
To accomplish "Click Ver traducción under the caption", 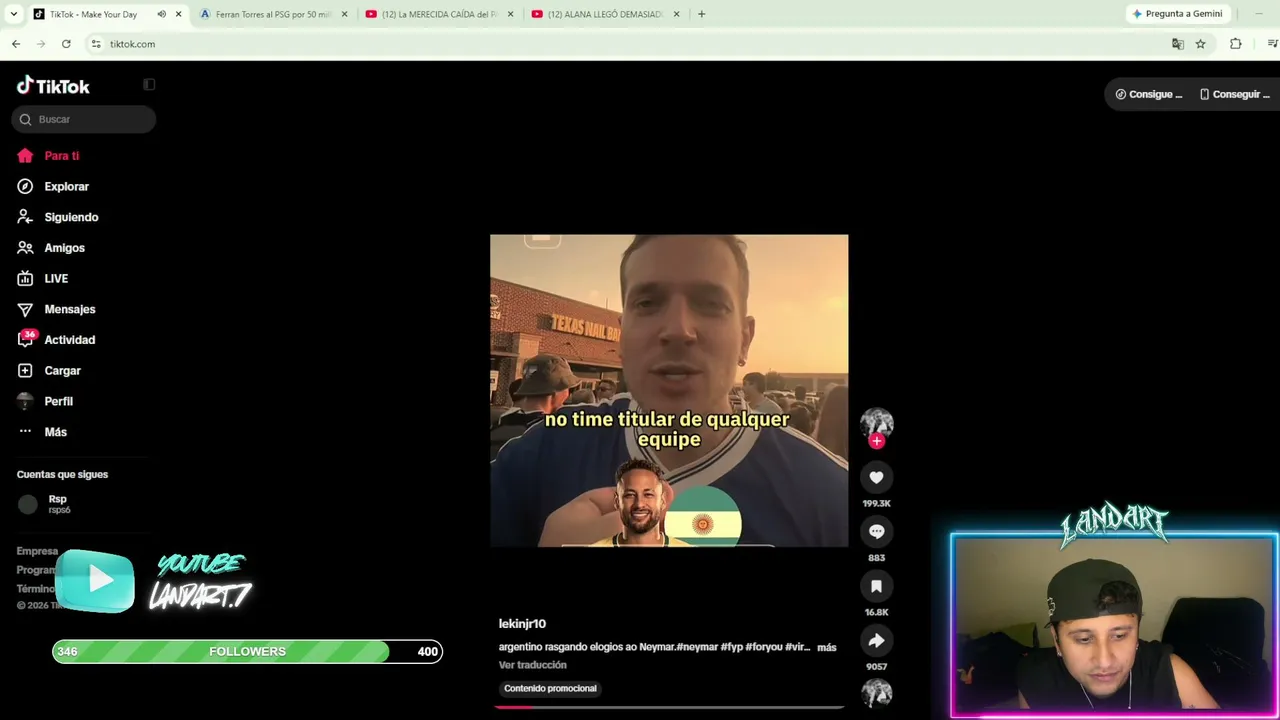I will (x=533, y=665).
